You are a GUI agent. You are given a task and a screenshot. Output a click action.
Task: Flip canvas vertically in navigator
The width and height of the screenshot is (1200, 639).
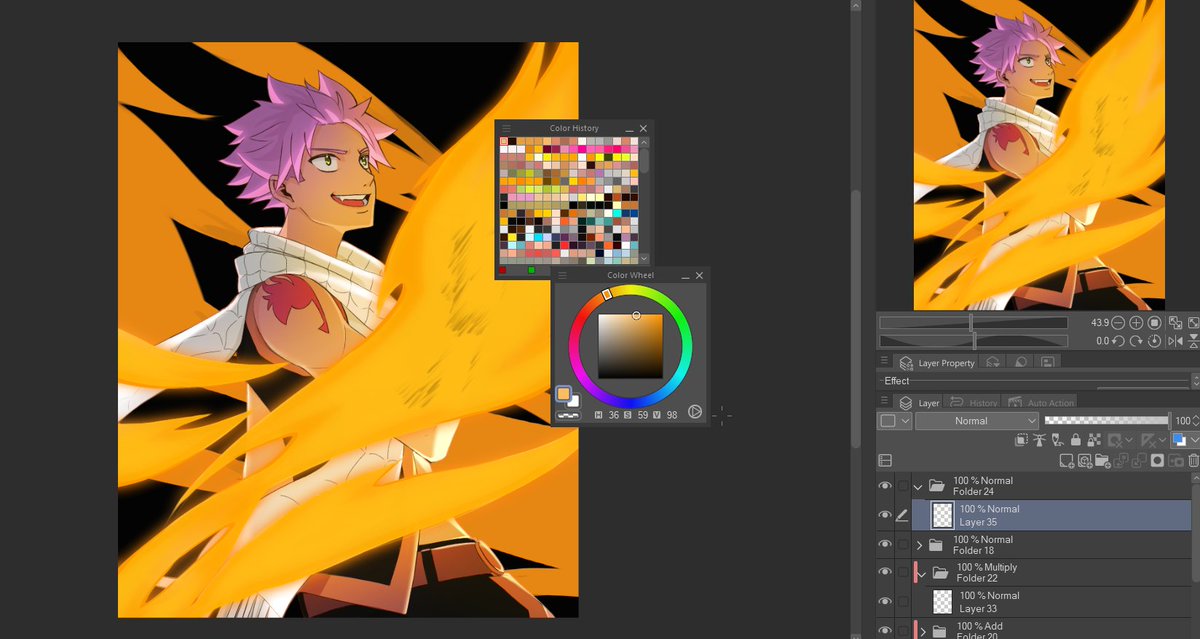pyautogui.click(x=1194, y=341)
